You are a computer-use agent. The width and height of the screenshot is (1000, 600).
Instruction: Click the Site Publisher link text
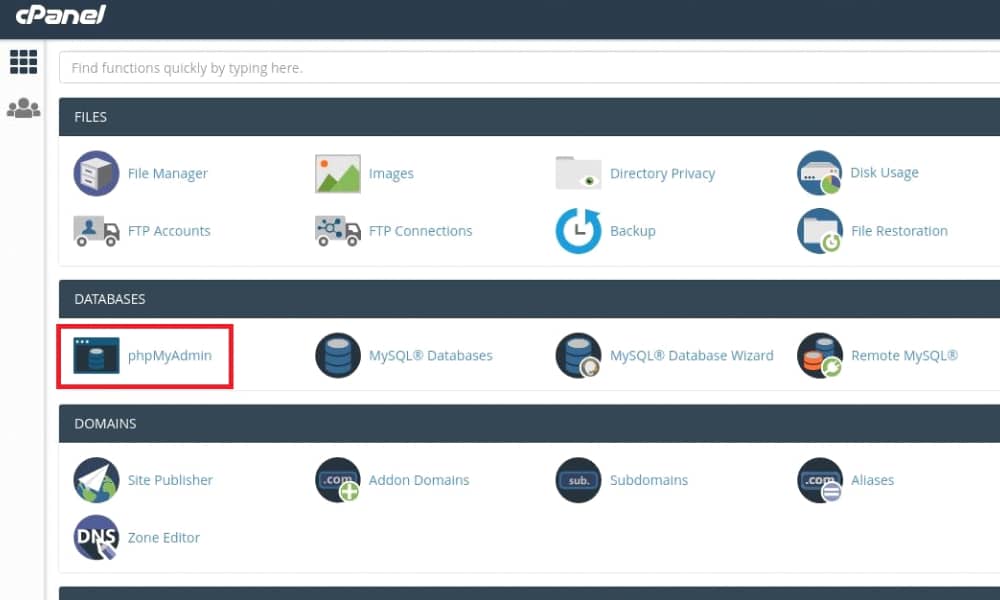click(x=170, y=480)
